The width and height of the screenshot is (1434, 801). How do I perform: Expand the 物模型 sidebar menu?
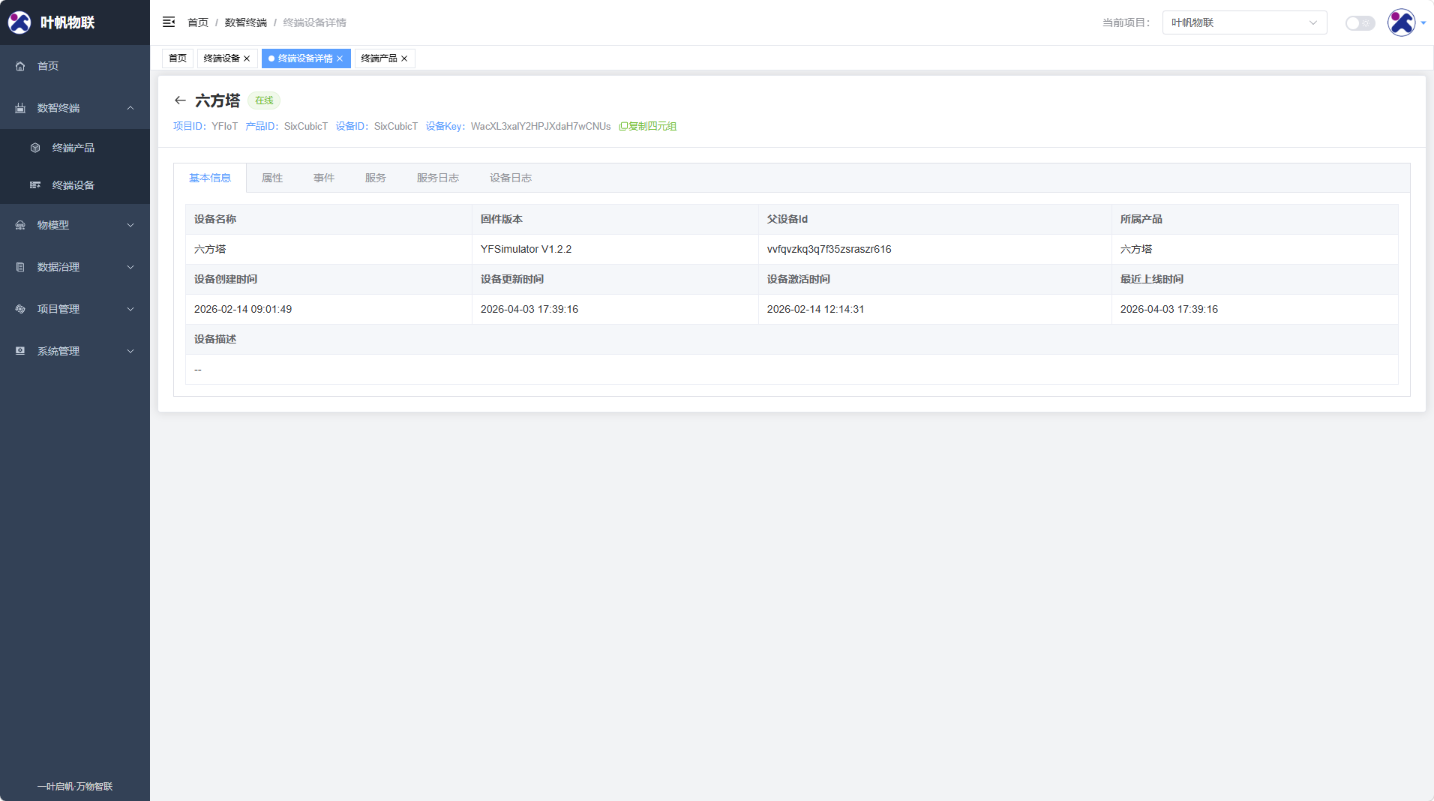pos(75,225)
